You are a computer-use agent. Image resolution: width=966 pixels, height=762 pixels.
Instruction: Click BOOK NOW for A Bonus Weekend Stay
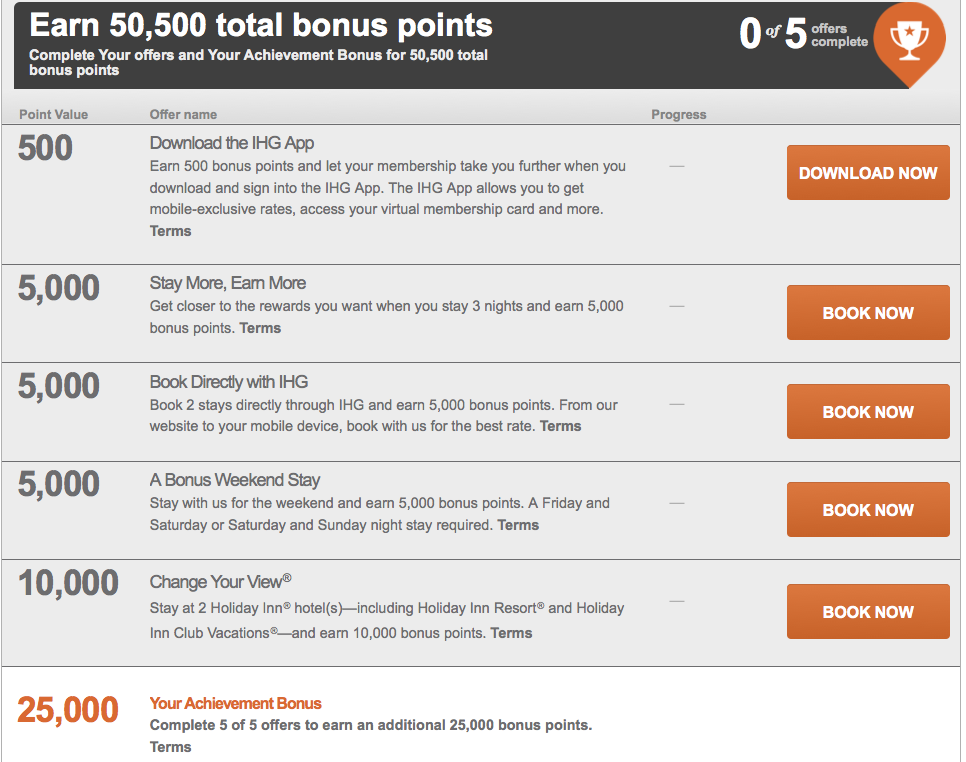pyautogui.click(x=868, y=510)
